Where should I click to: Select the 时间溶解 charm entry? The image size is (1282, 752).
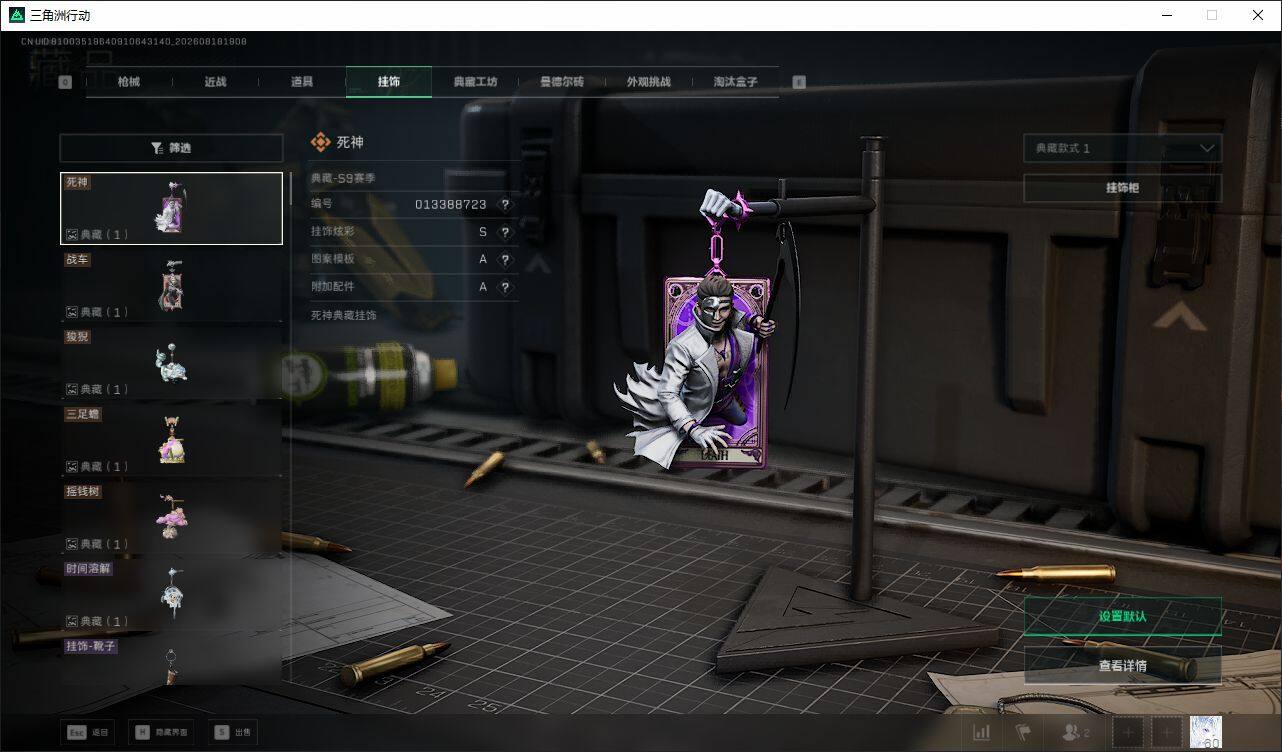tap(171, 595)
